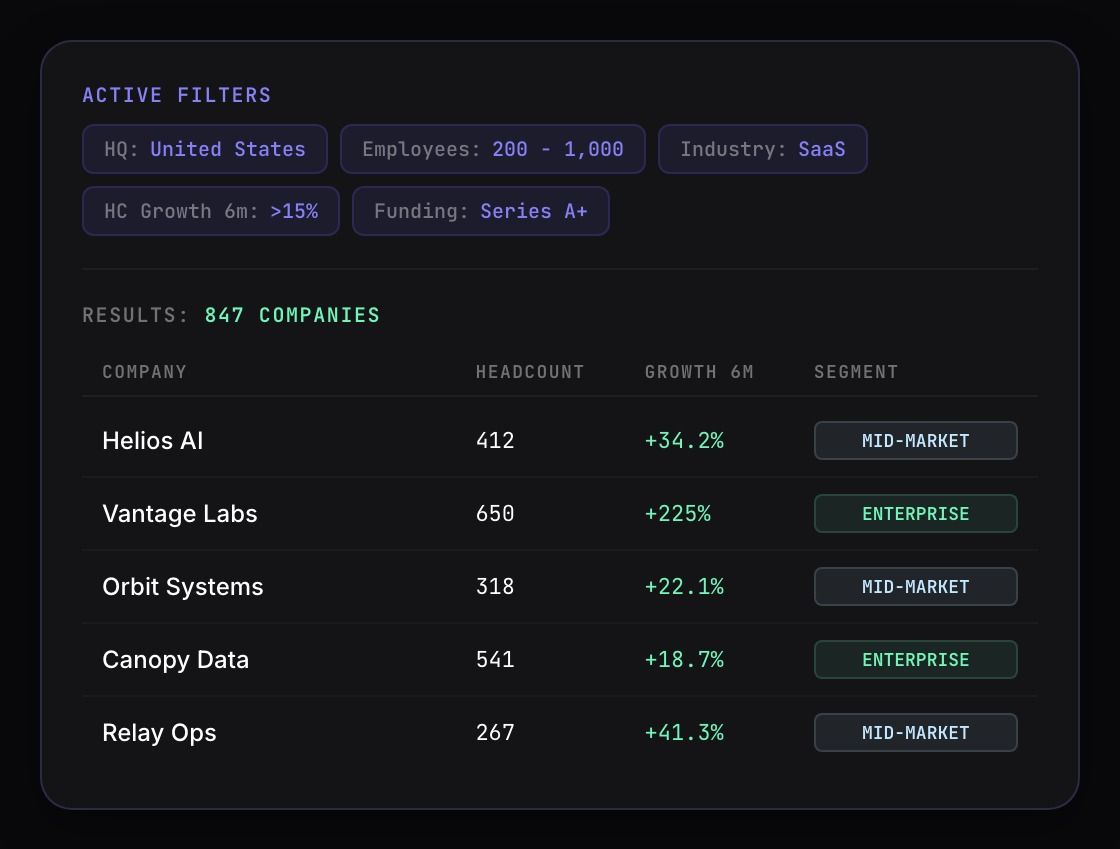Click the HC Growth 6m >15% filter
Image resolution: width=1120 pixels, height=849 pixels.
pyautogui.click(x=211, y=211)
